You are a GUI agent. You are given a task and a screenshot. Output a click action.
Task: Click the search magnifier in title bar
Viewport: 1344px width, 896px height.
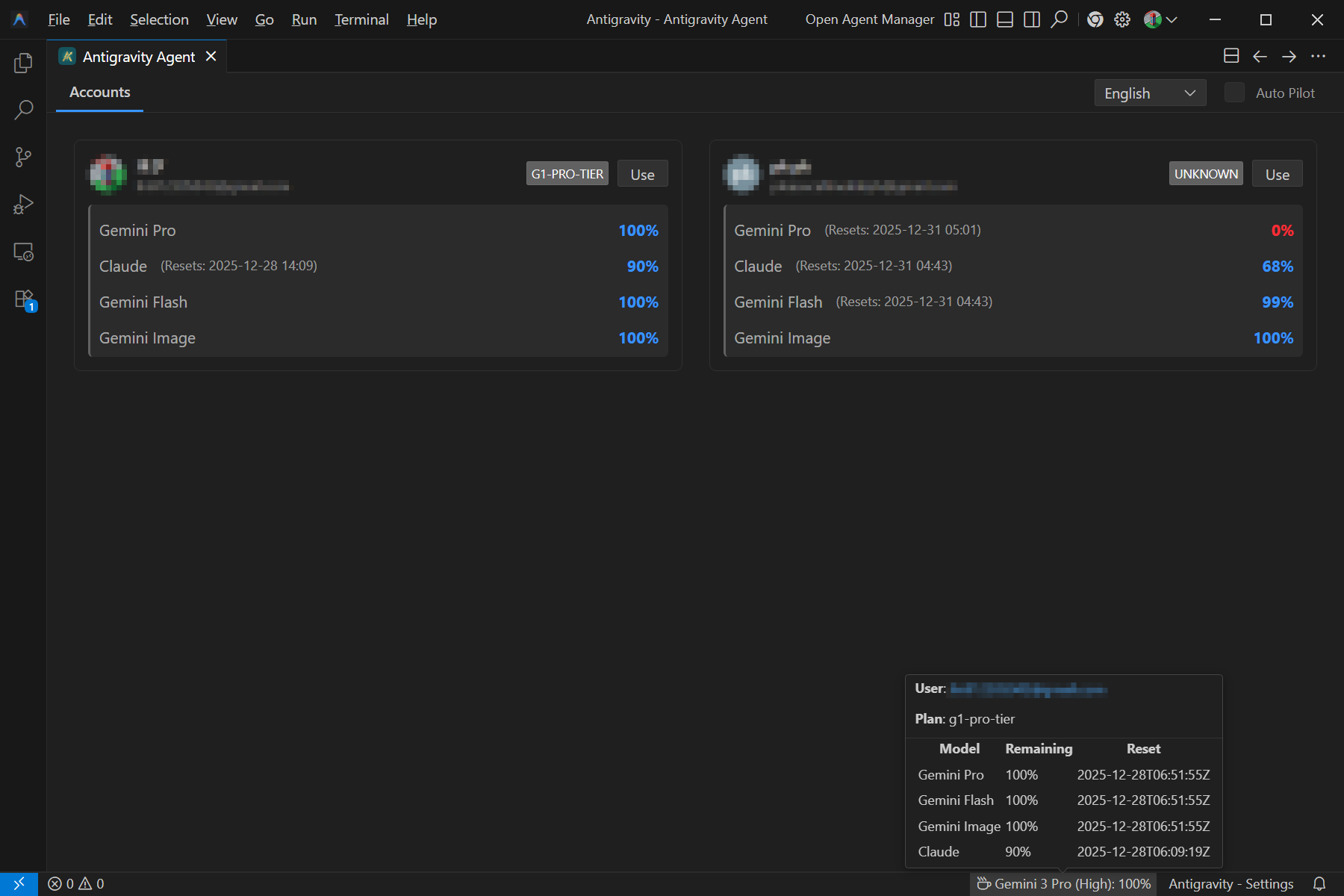pyautogui.click(x=1059, y=19)
